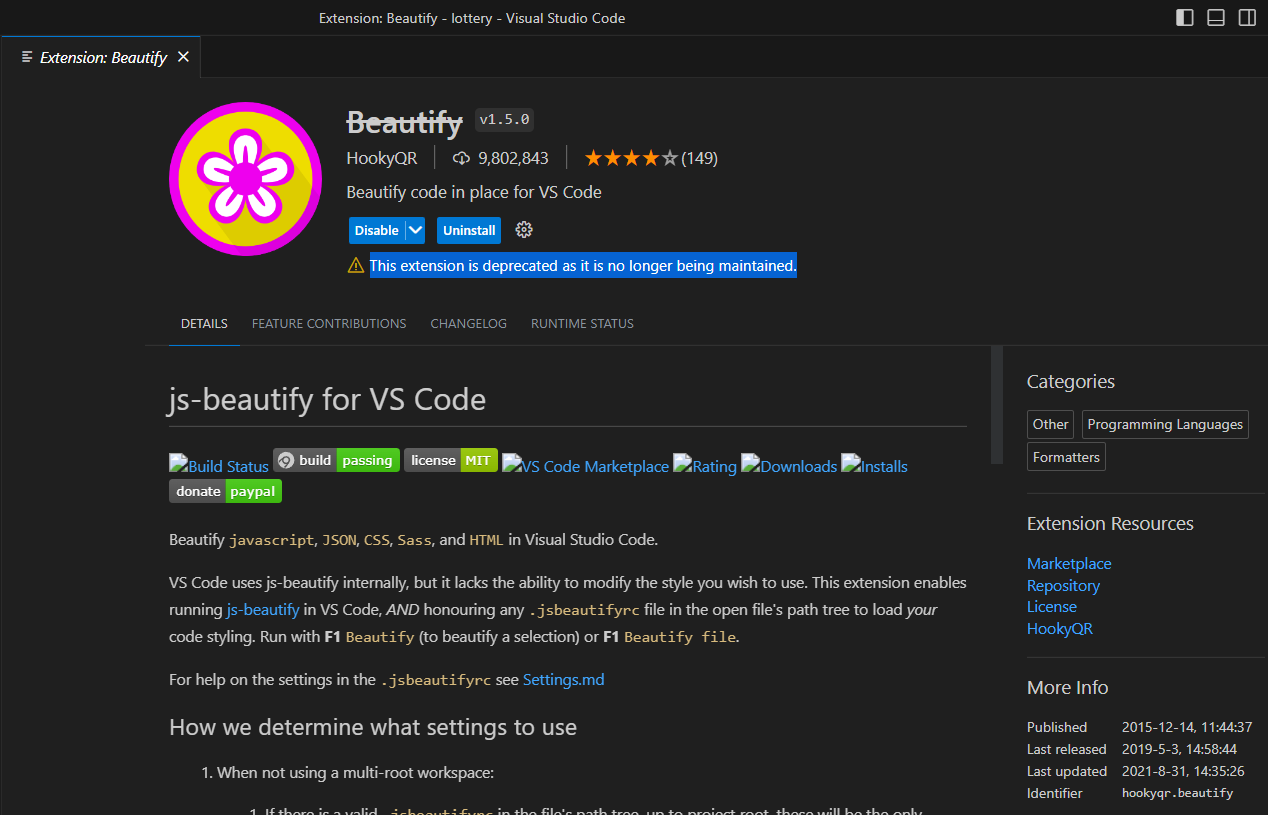Click the install count download icon

point(461,158)
